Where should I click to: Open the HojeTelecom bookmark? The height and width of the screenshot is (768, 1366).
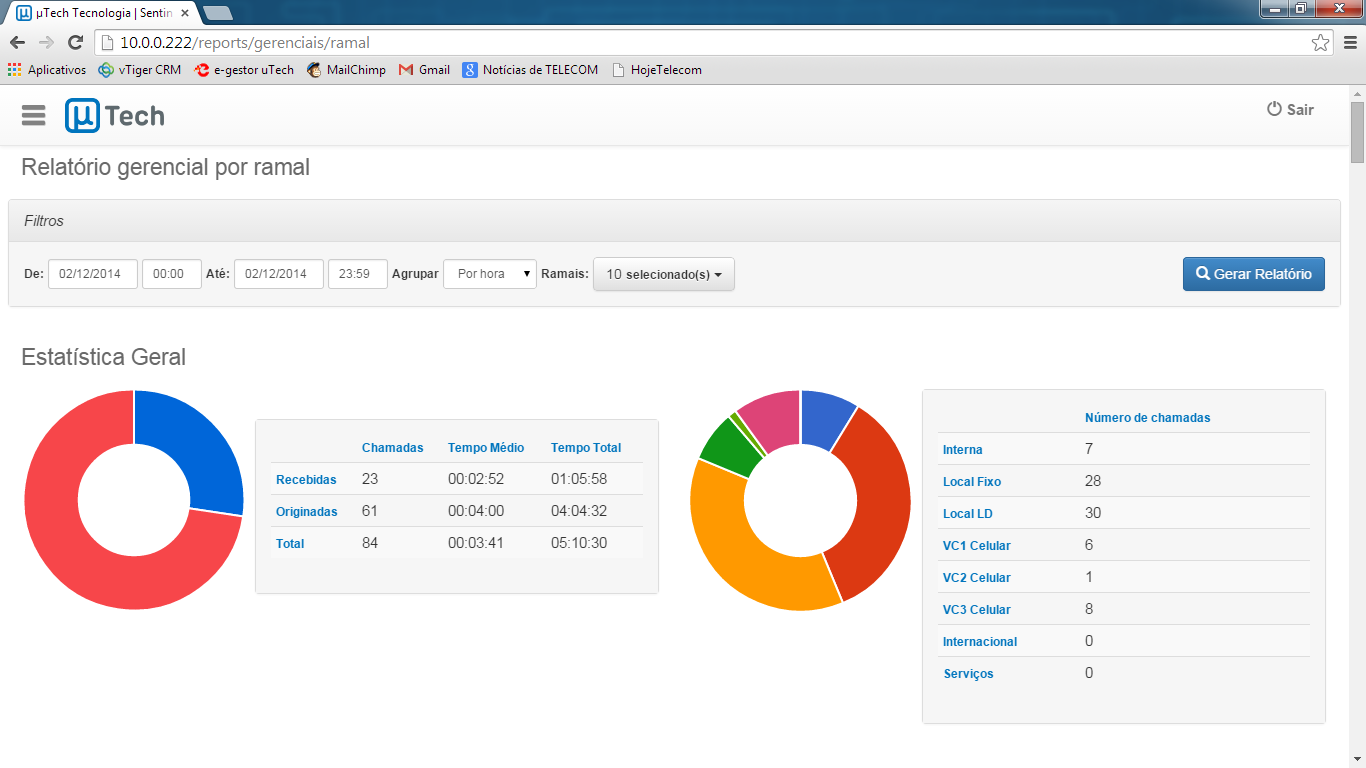coord(657,70)
